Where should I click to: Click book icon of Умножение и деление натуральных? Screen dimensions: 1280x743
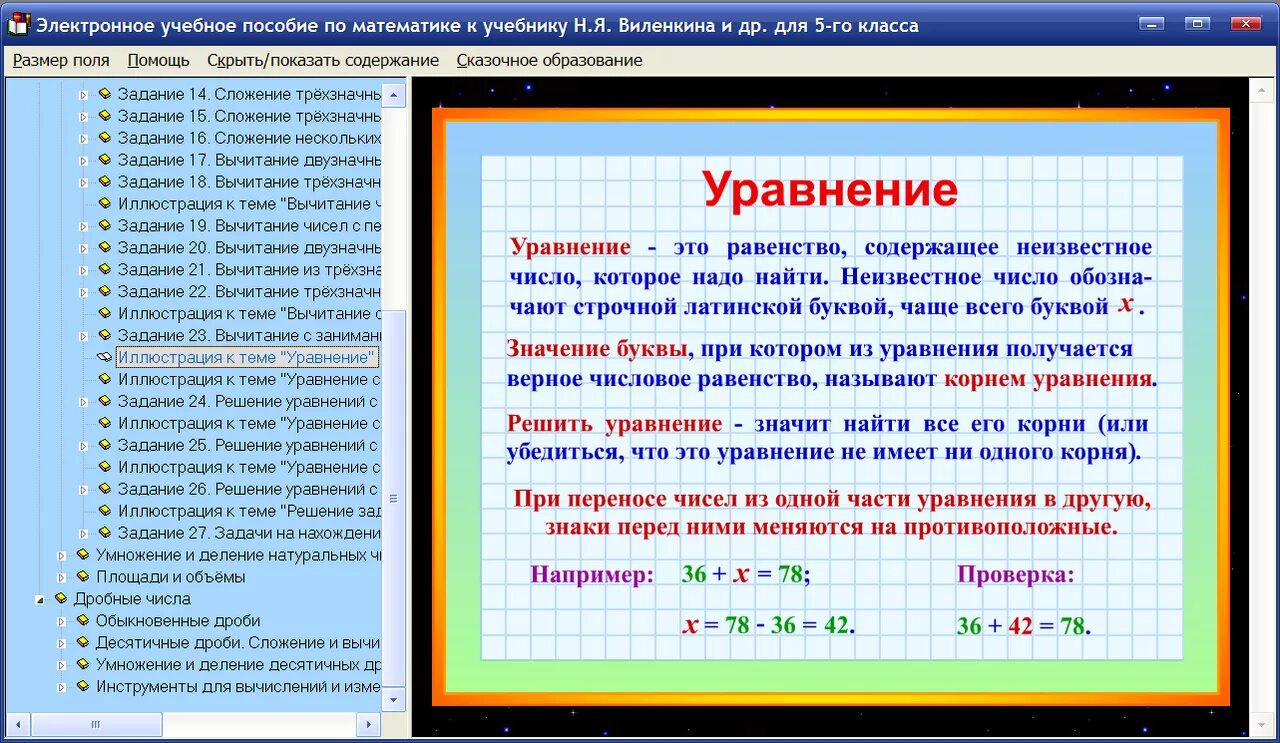tap(82, 555)
